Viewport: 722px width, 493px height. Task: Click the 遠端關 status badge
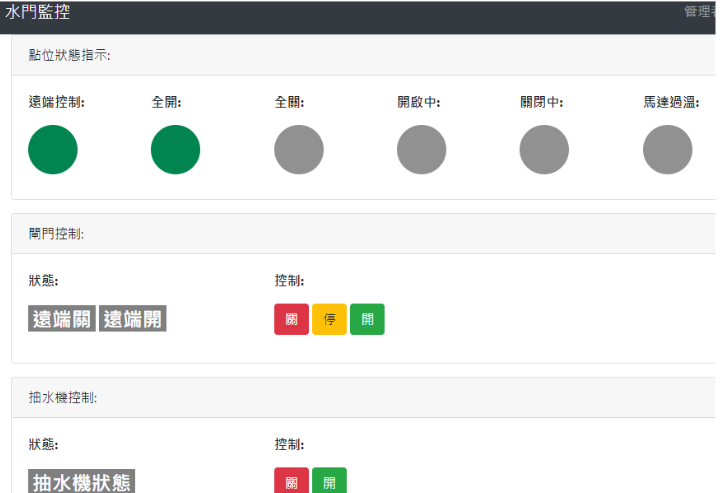pyautogui.click(x=62, y=319)
